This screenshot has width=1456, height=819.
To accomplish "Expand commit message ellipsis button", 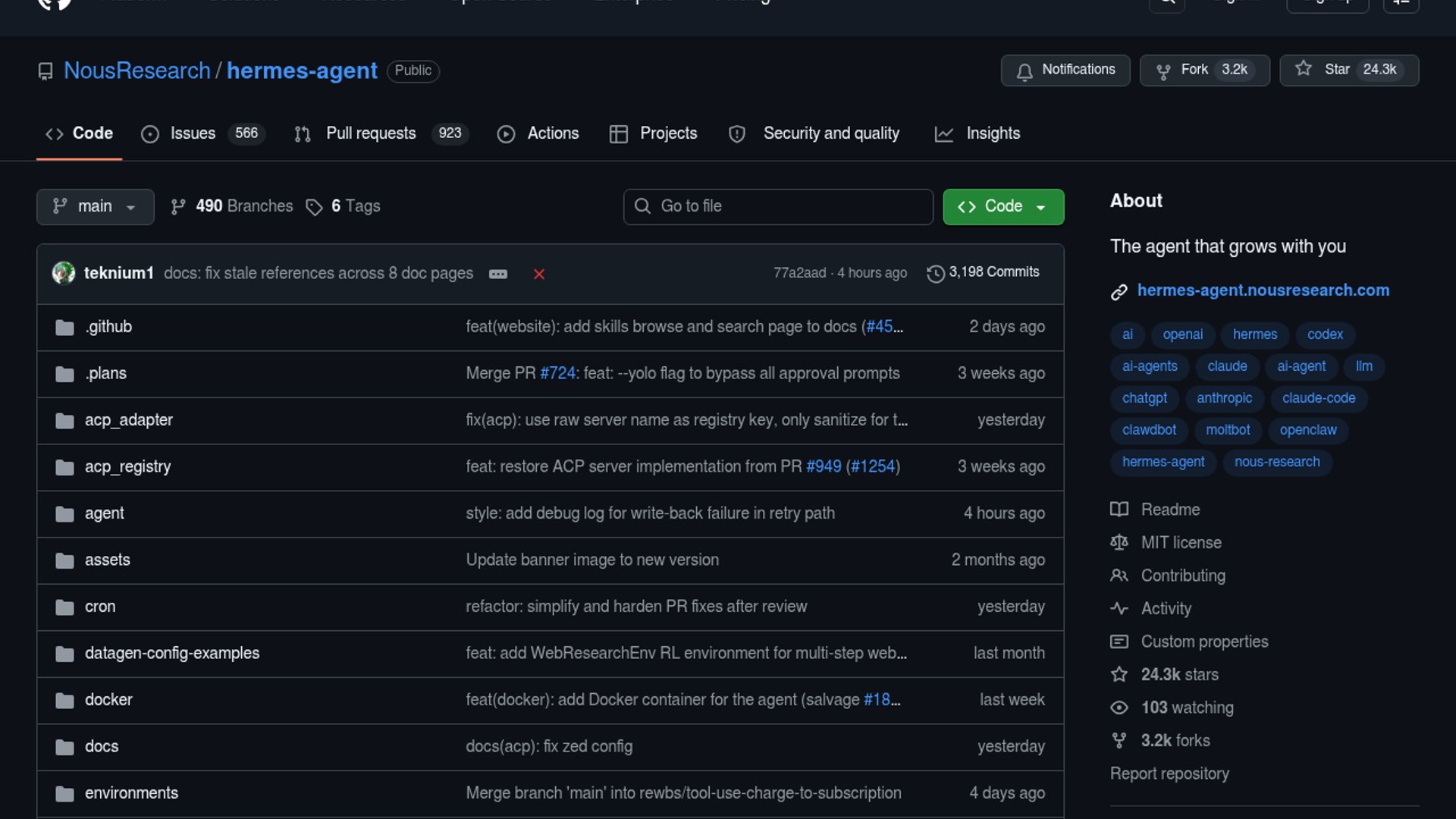I will coord(498,274).
